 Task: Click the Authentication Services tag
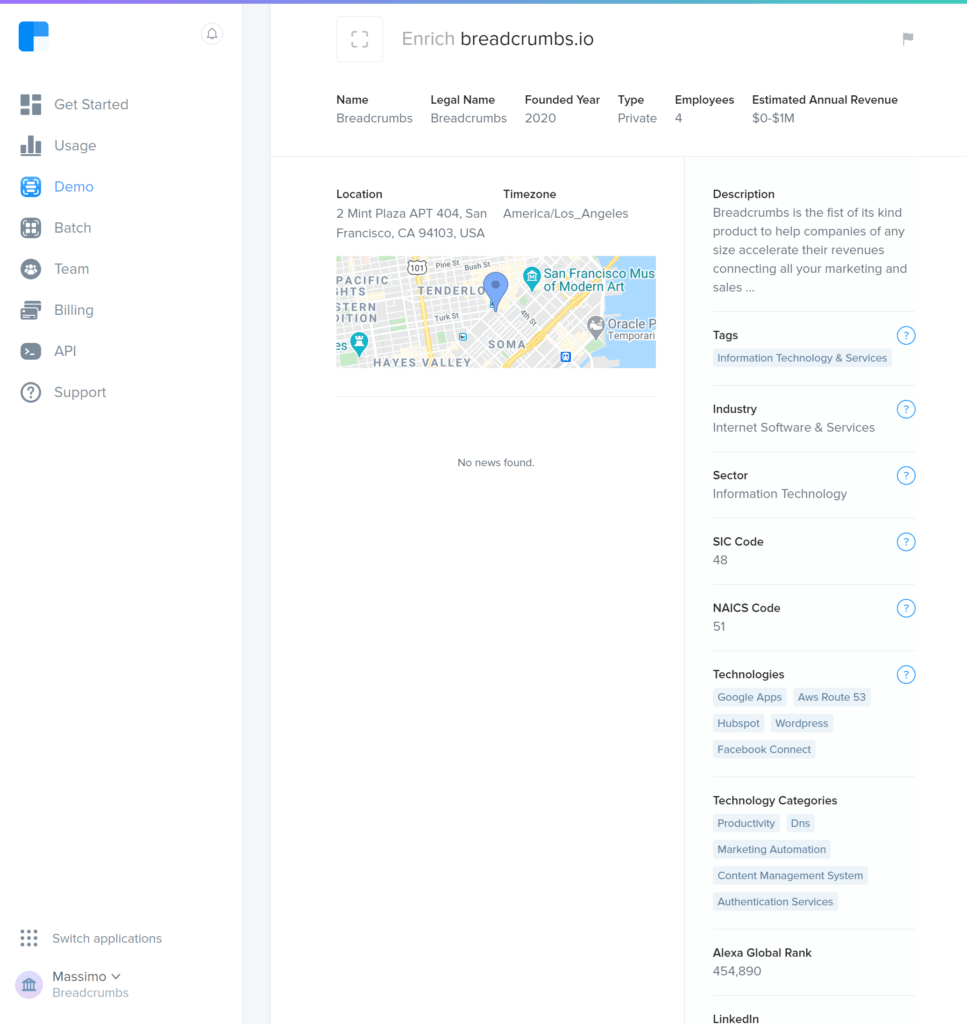(775, 901)
